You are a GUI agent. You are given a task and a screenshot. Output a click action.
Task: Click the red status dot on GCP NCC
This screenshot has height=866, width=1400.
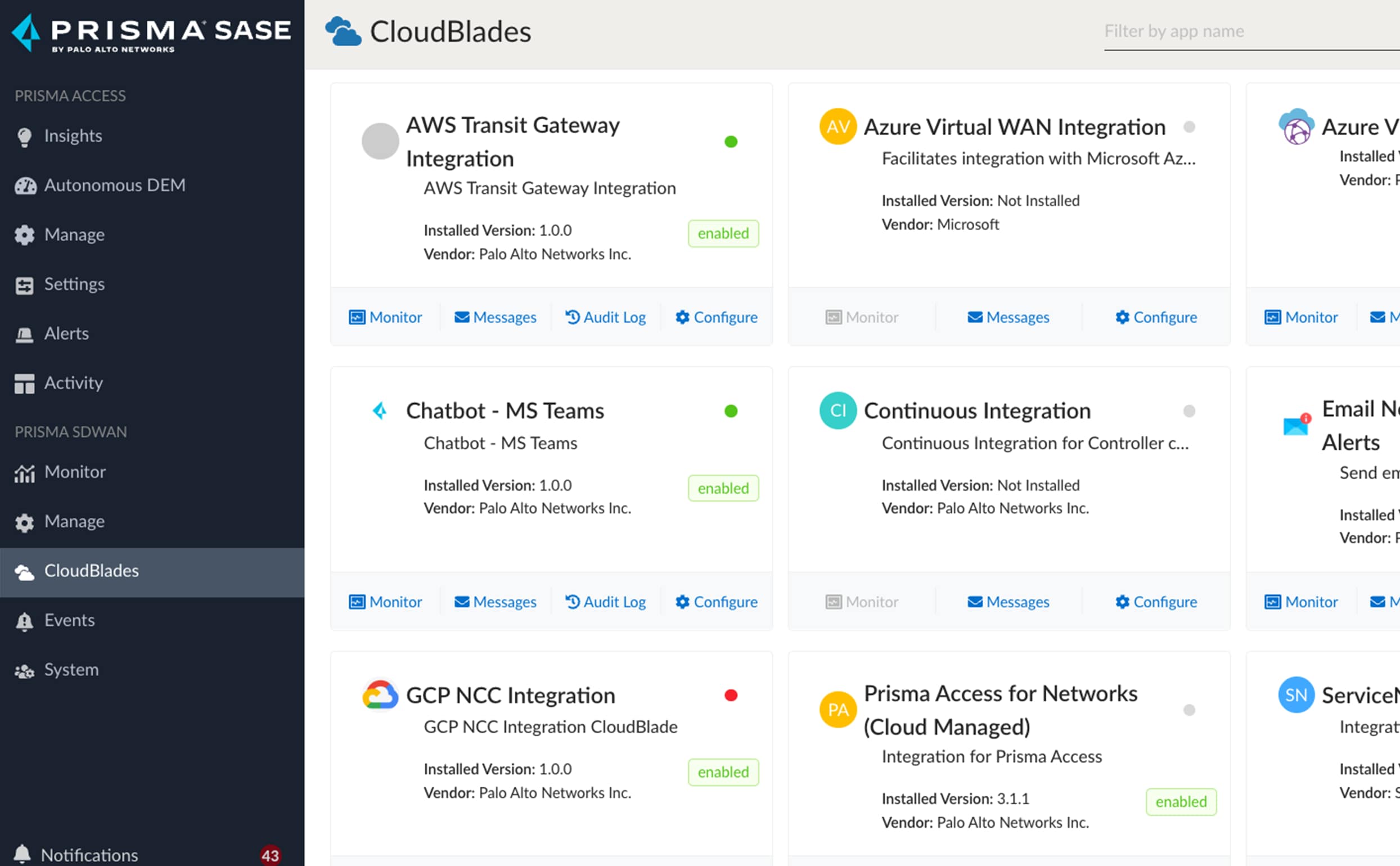[x=731, y=695]
